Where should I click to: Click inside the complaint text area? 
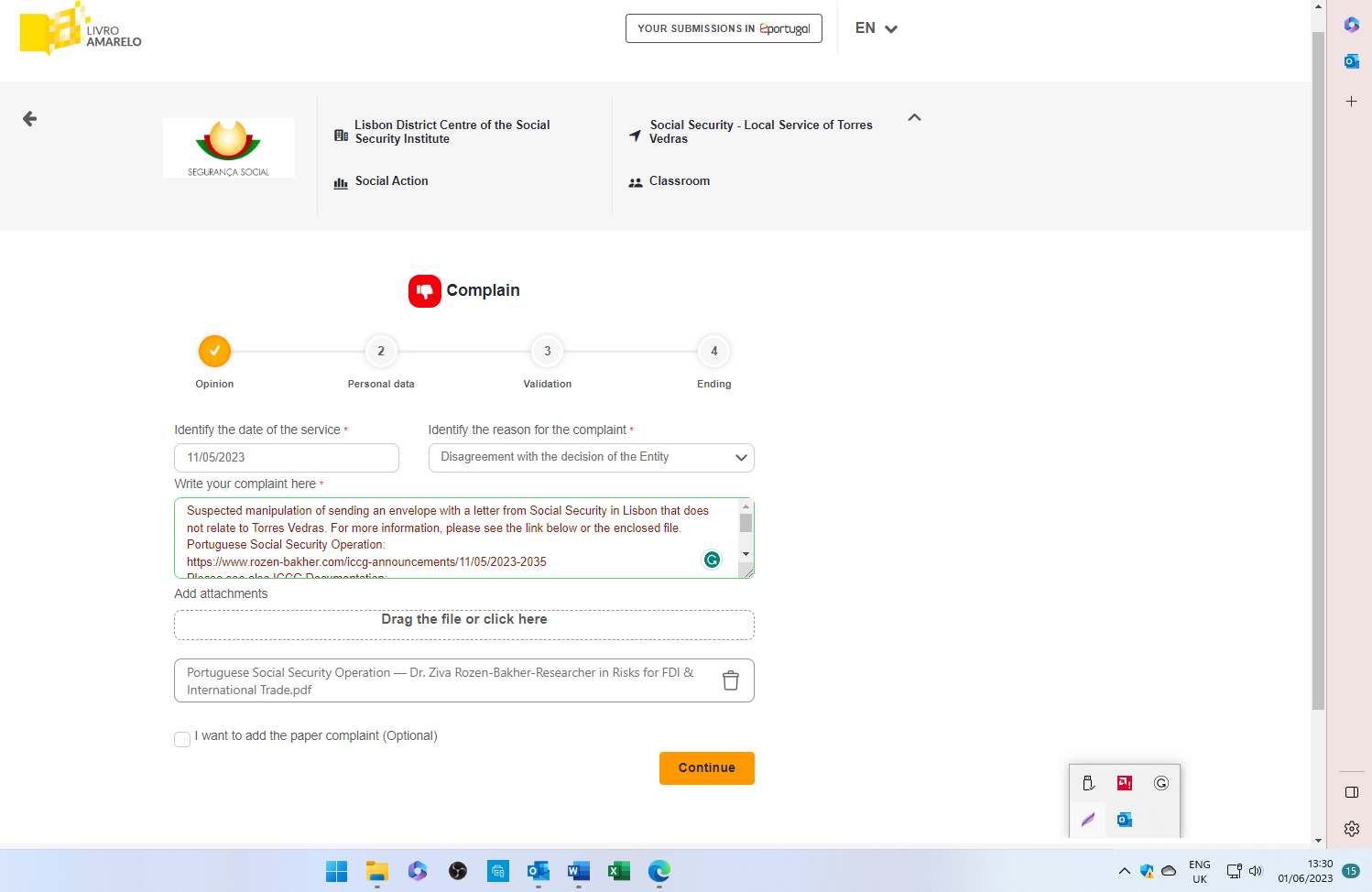pos(456,538)
